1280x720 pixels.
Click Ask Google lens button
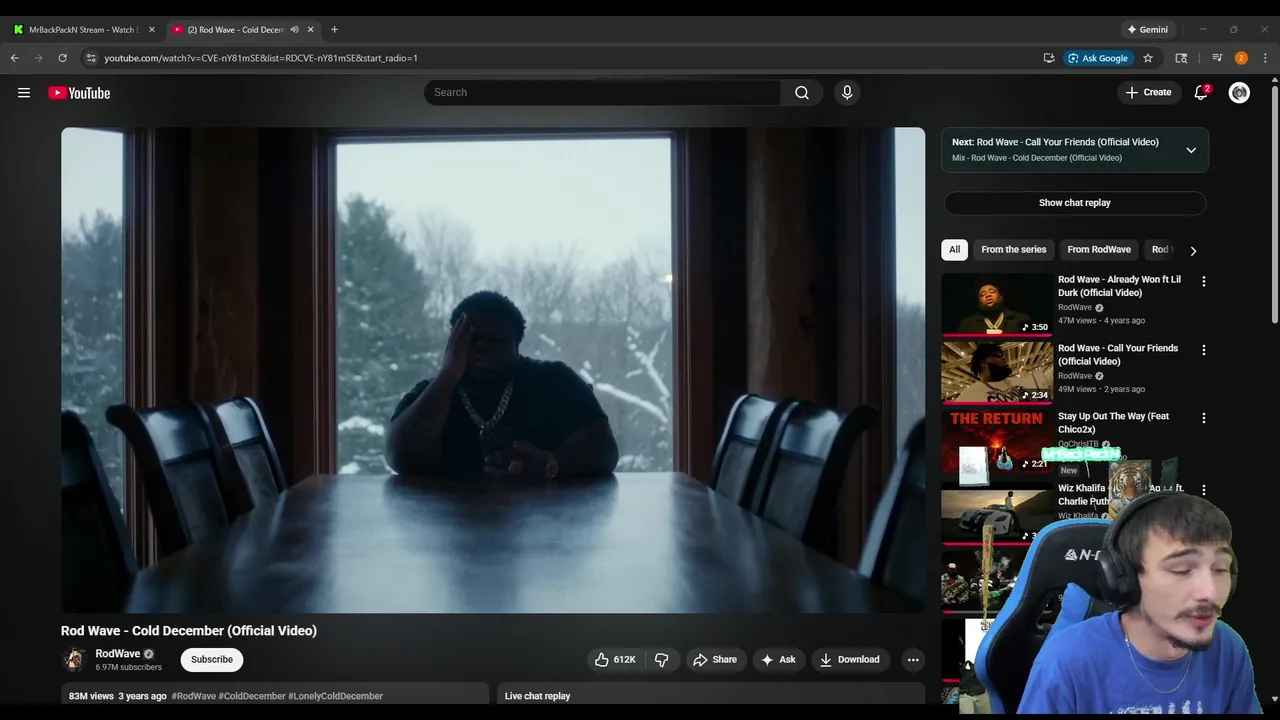tap(1098, 58)
